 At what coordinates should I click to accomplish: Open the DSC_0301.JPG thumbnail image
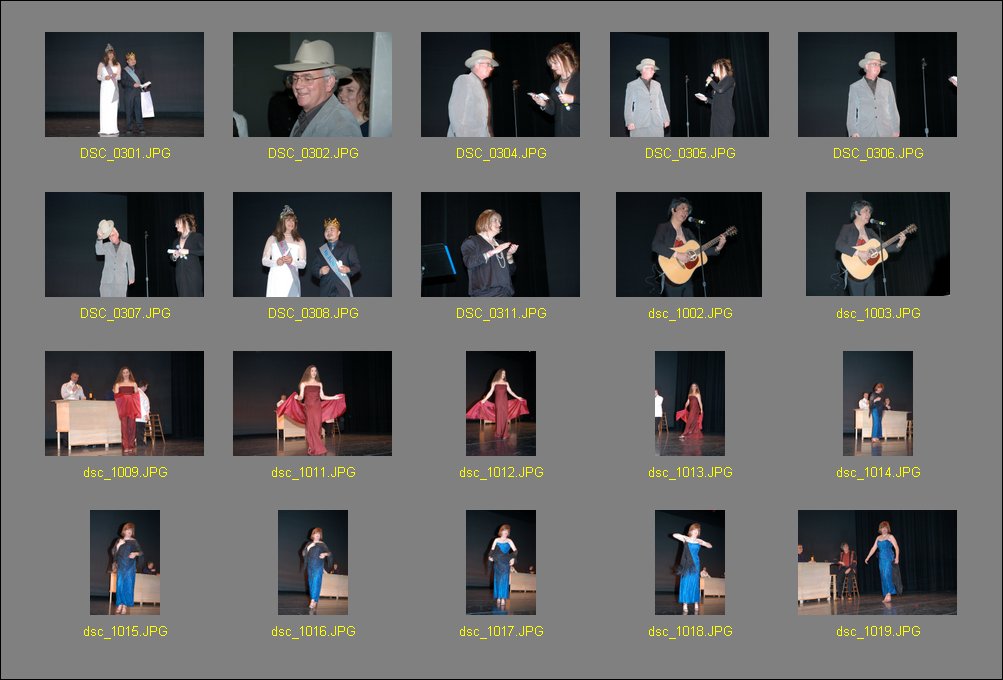tap(124, 84)
